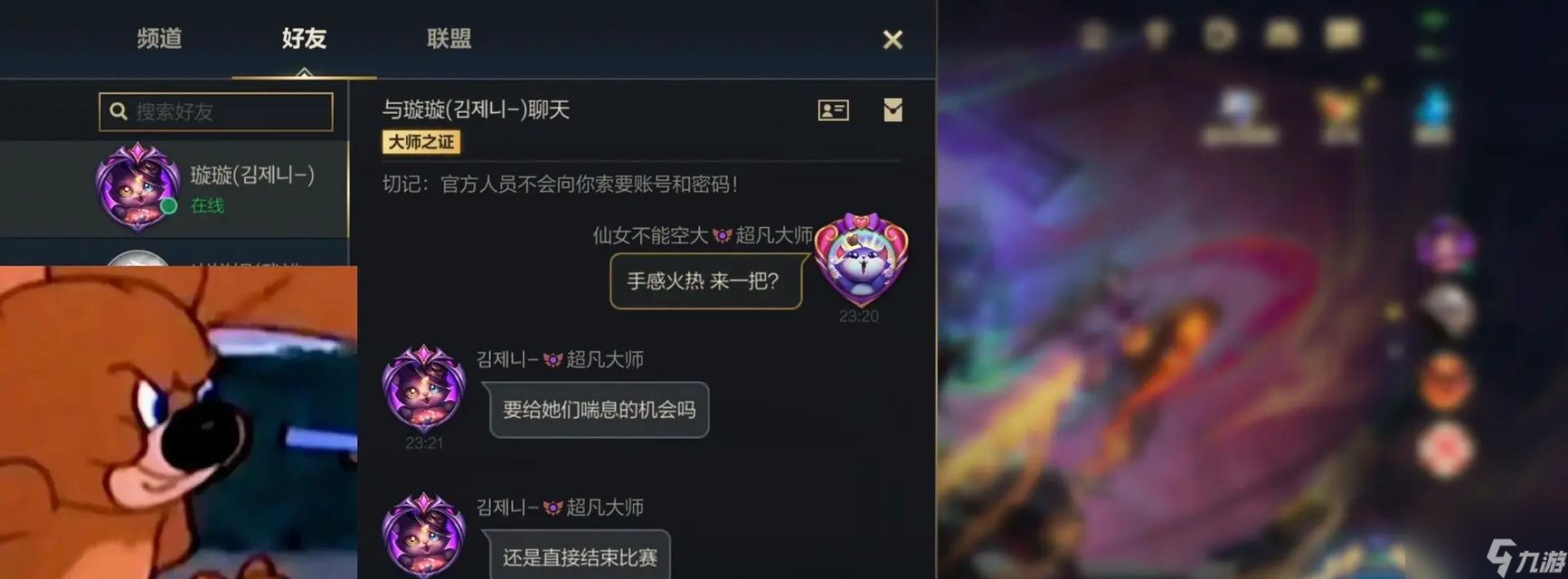Click own avatar beside 手感火热 message
This screenshot has height=579, width=1568.
pos(861,260)
